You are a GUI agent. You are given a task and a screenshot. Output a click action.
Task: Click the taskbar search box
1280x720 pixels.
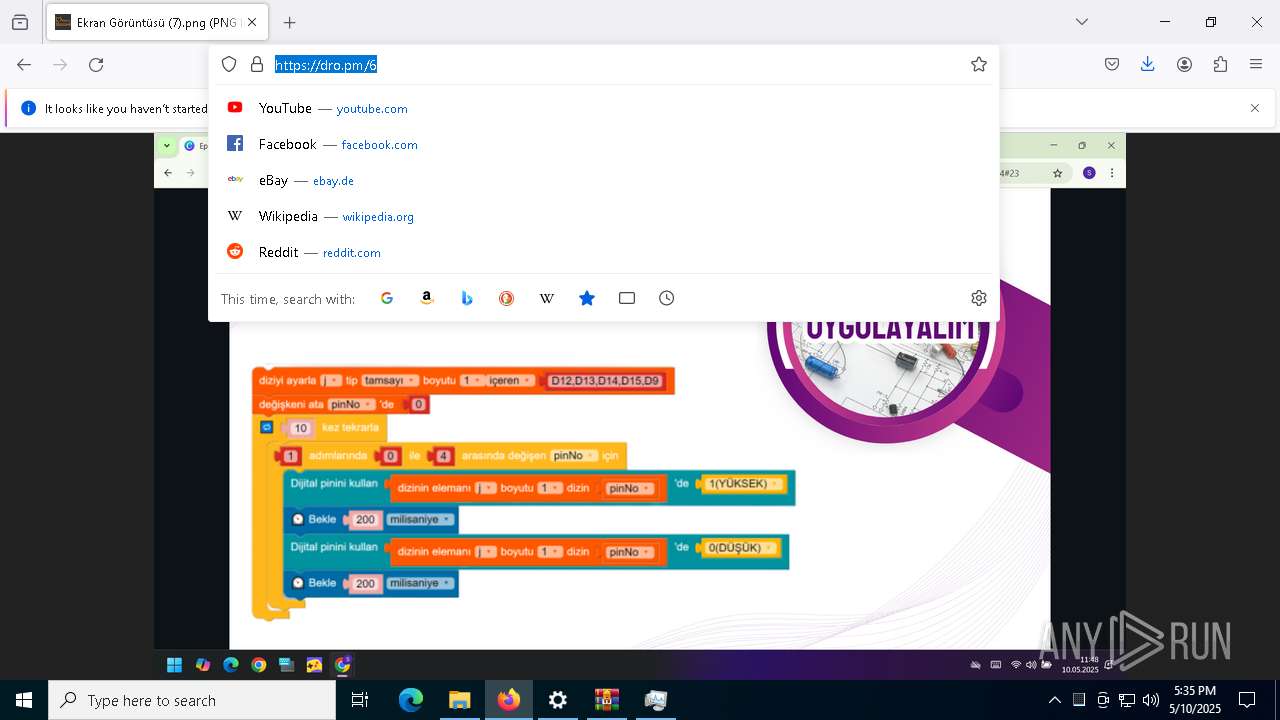pos(192,700)
